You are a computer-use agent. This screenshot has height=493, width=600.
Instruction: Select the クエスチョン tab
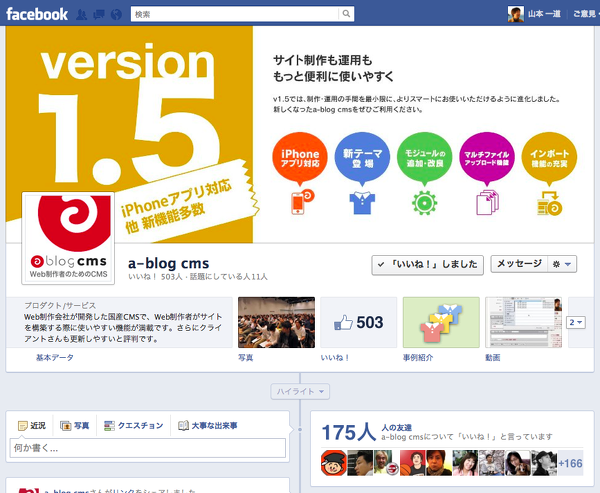click(134, 425)
